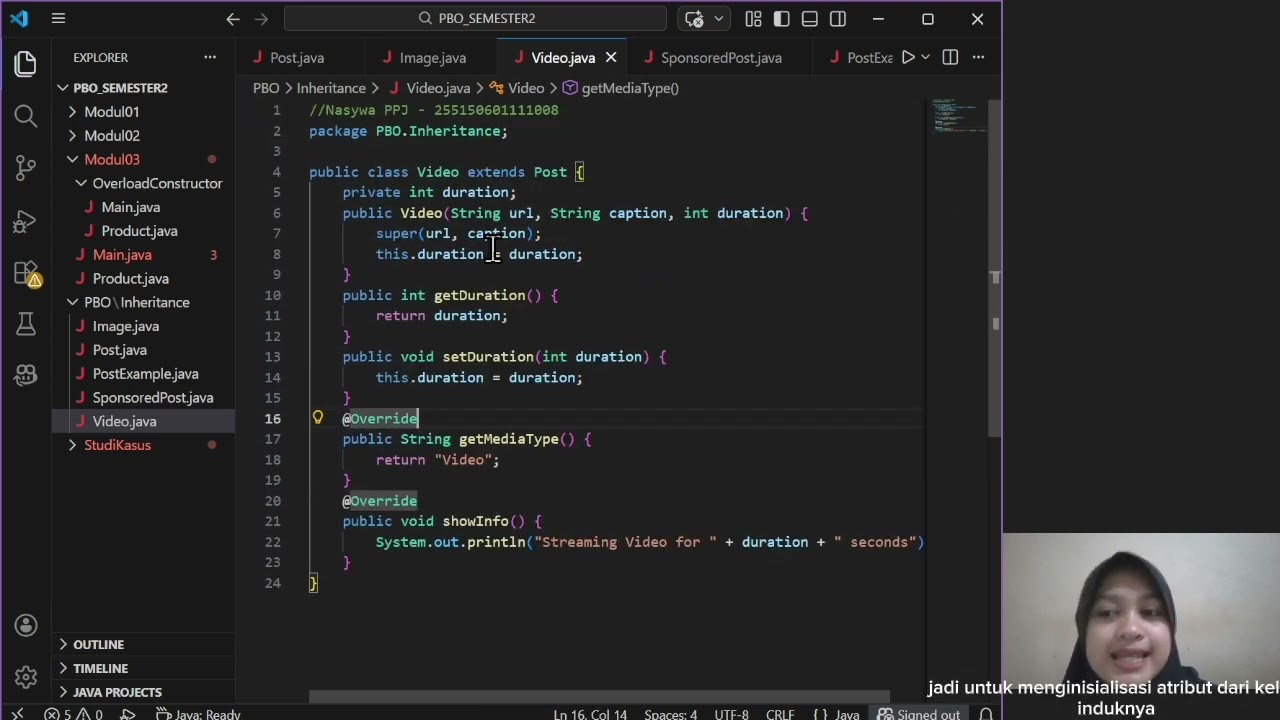The image size is (1280, 720).
Task: Open the Search view in activity bar
Action: (x=26, y=116)
